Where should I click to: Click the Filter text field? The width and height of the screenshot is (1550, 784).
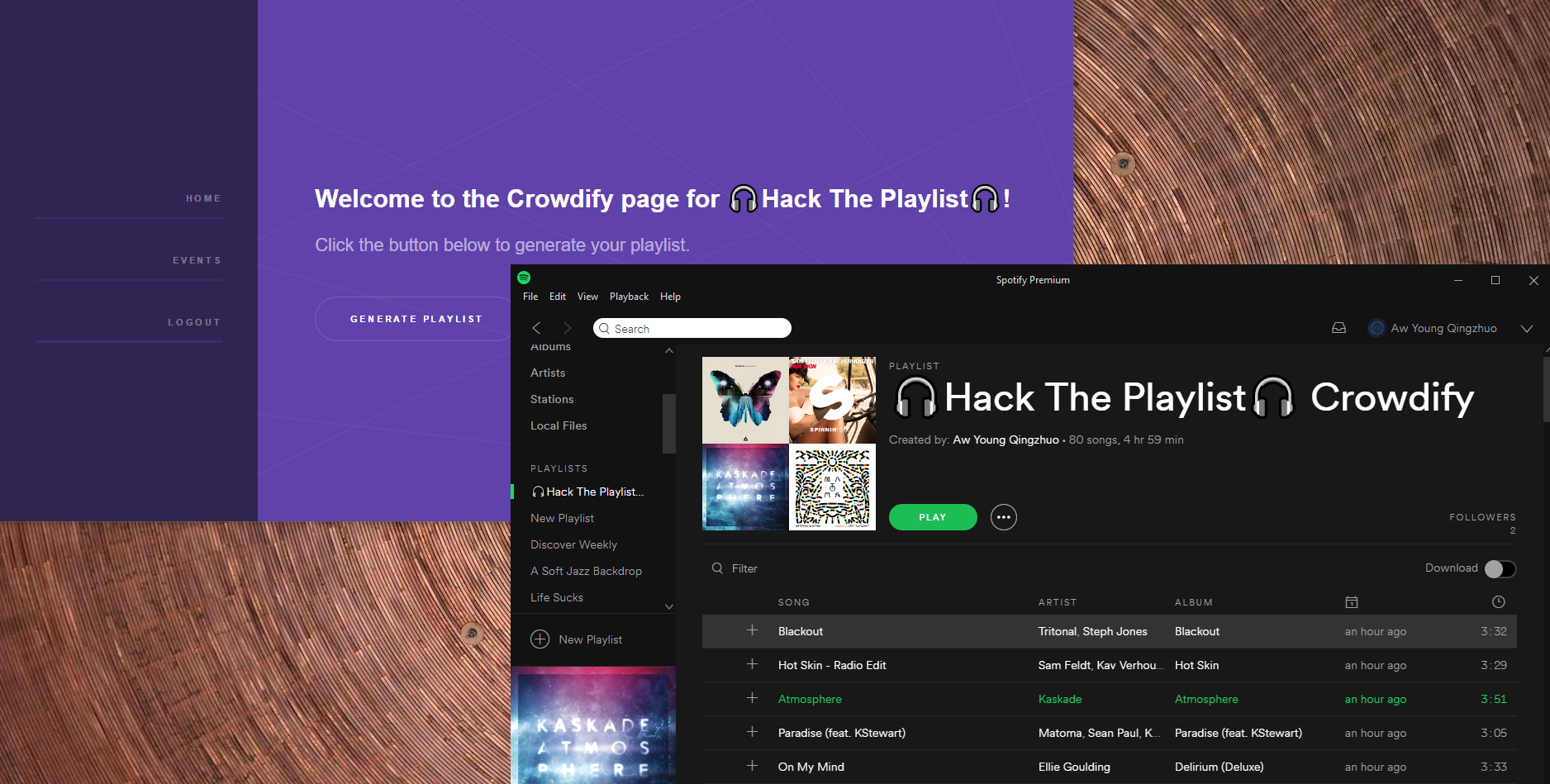tap(744, 568)
